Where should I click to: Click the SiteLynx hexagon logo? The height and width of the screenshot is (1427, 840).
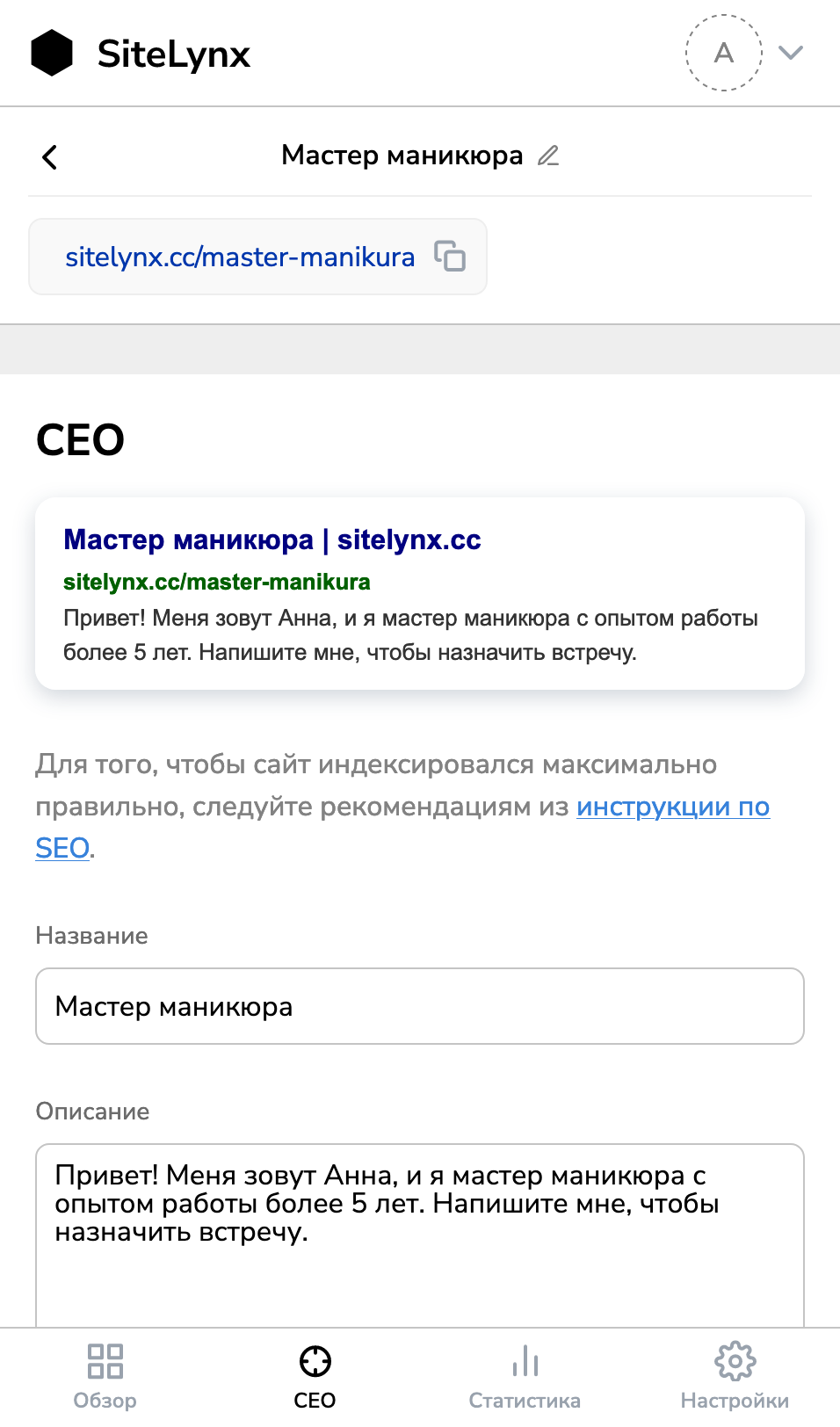click(x=53, y=53)
